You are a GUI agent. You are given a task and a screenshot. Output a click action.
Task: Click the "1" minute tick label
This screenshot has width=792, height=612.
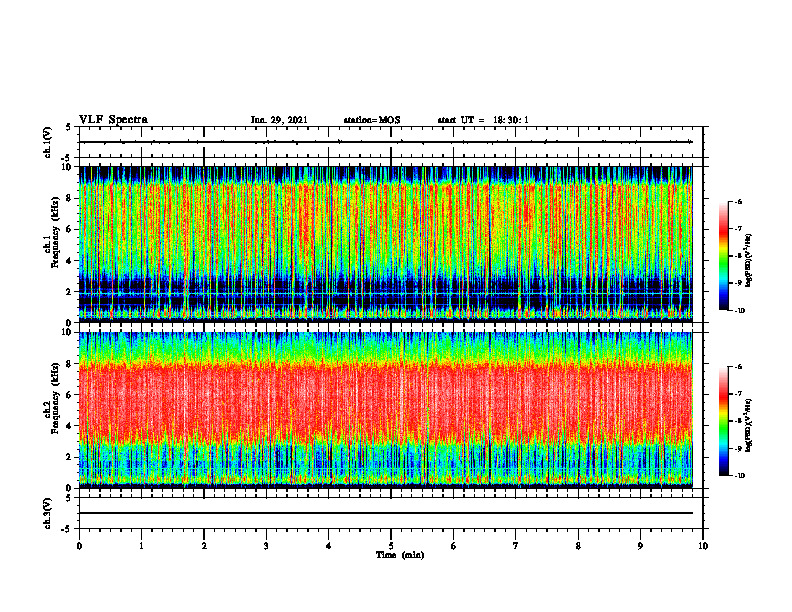142,546
